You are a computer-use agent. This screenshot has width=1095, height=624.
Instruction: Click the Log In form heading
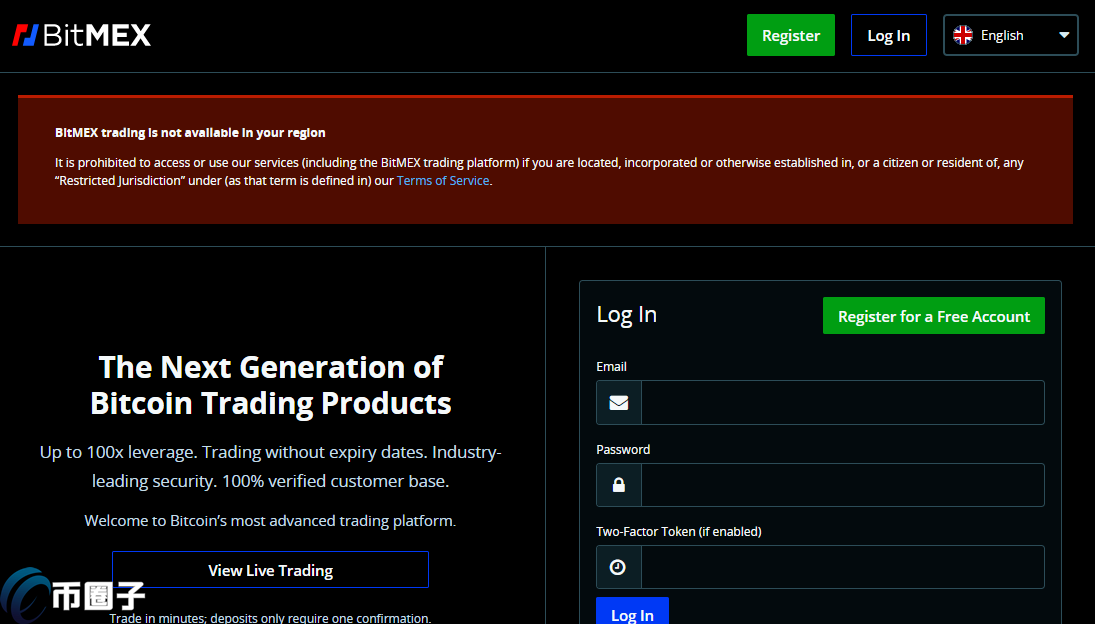click(627, 314)
